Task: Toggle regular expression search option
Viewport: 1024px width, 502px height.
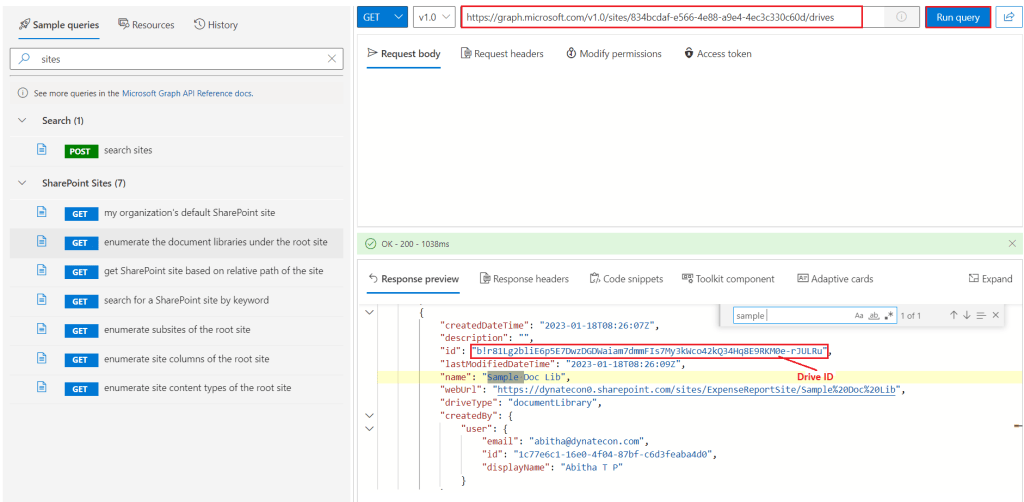Action: coord(888,315)
